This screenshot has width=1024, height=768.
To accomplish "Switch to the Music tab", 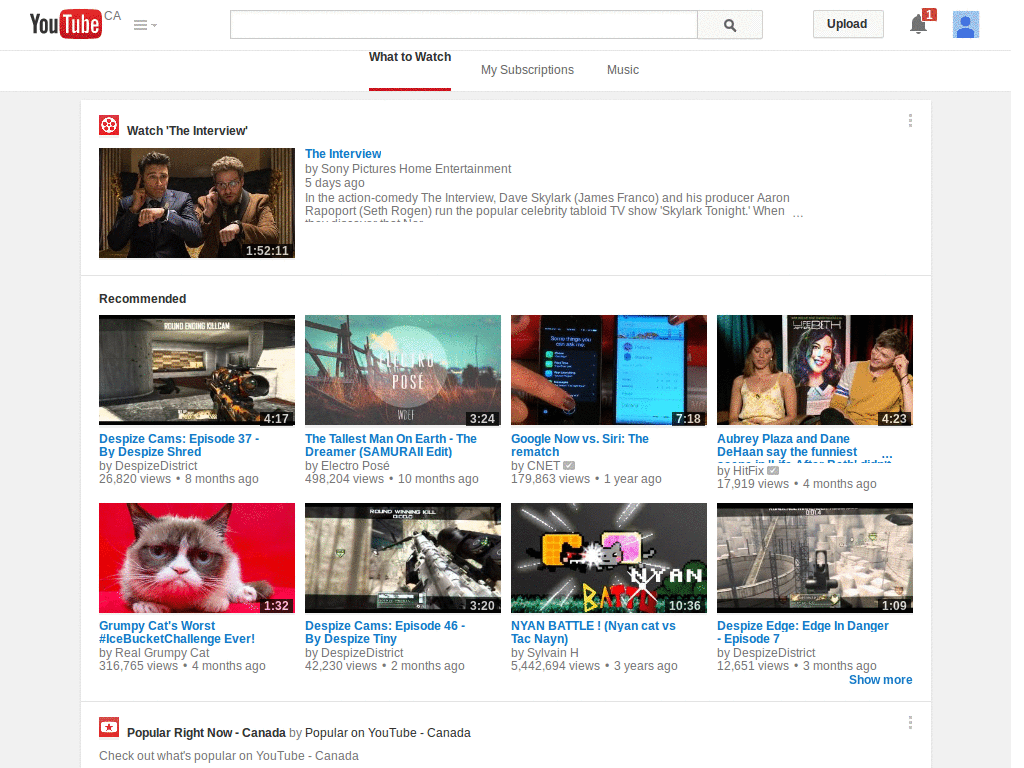I will click(622, 70).
